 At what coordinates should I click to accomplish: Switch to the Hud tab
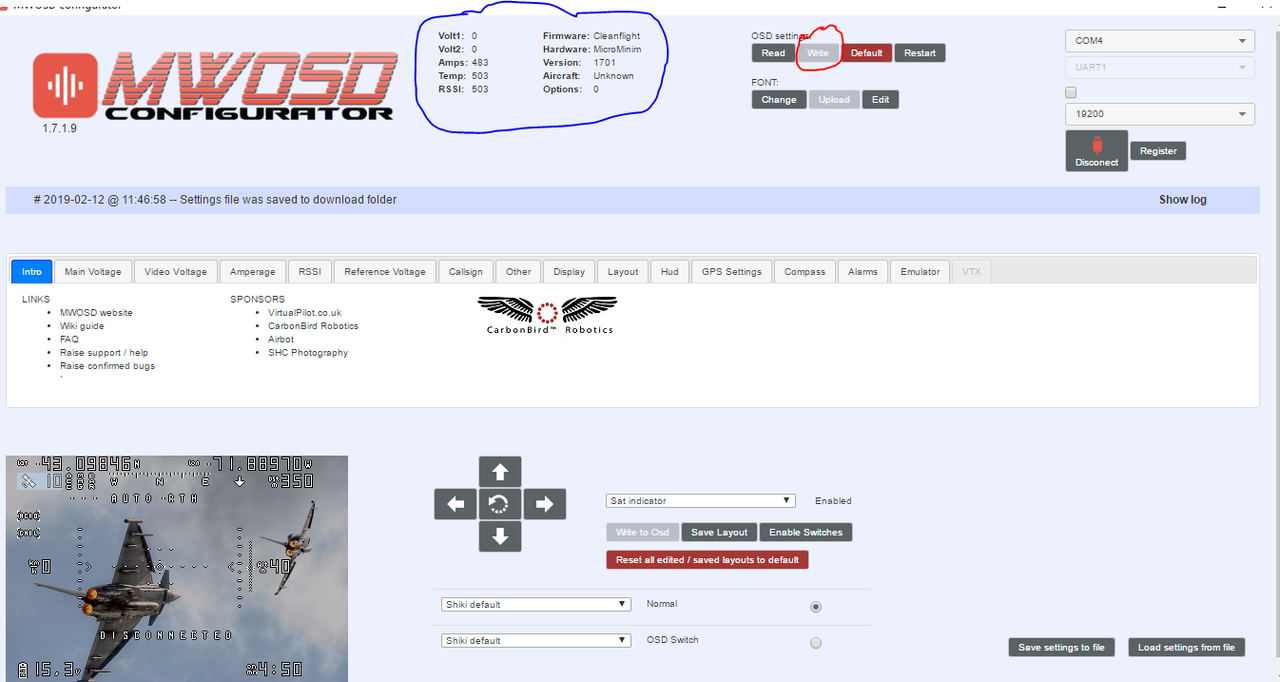pyautogui.click(x=670, y=271)
